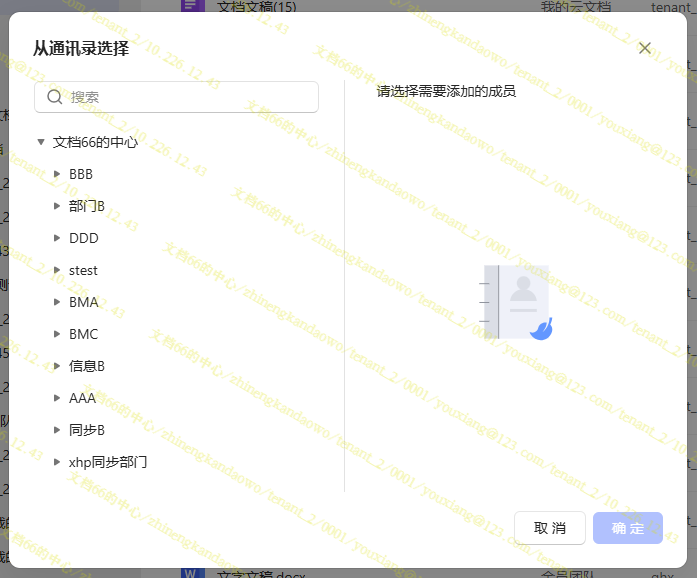Select the xhp同步部门 entry
This screenshot has width=697, height=578.
[x=108, y=462]
